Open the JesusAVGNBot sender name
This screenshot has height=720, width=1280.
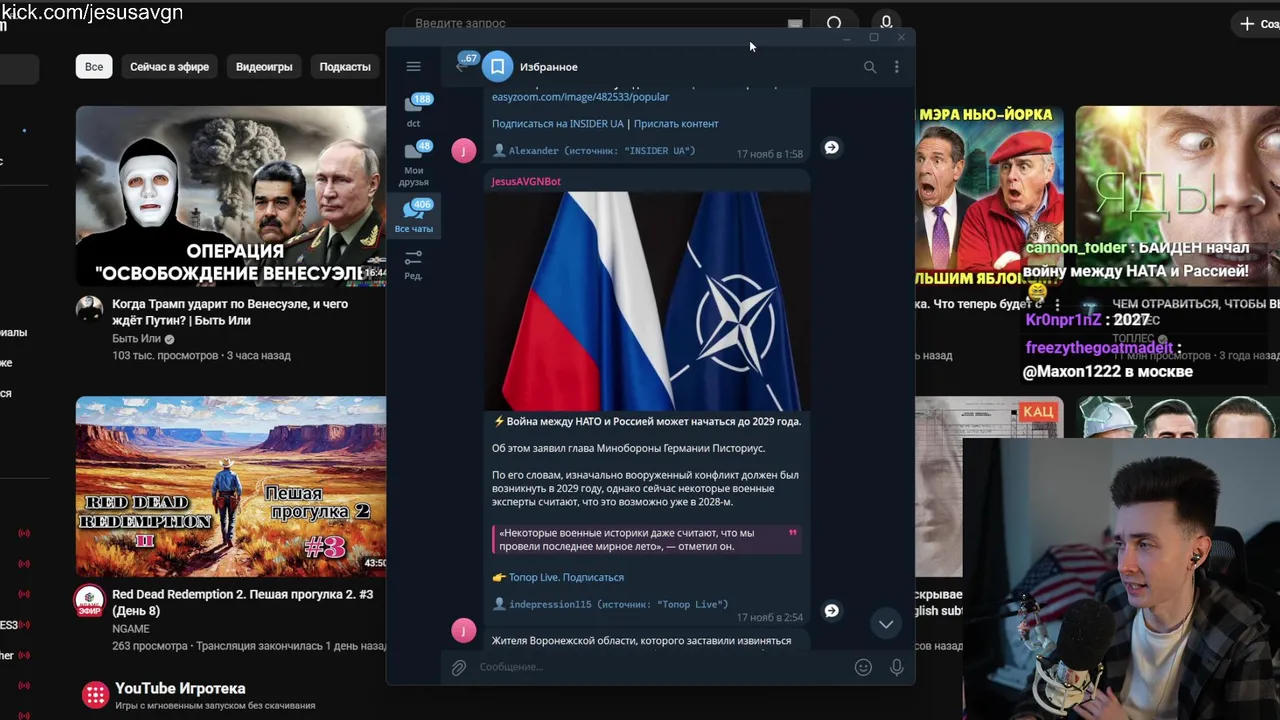point(526,181)
